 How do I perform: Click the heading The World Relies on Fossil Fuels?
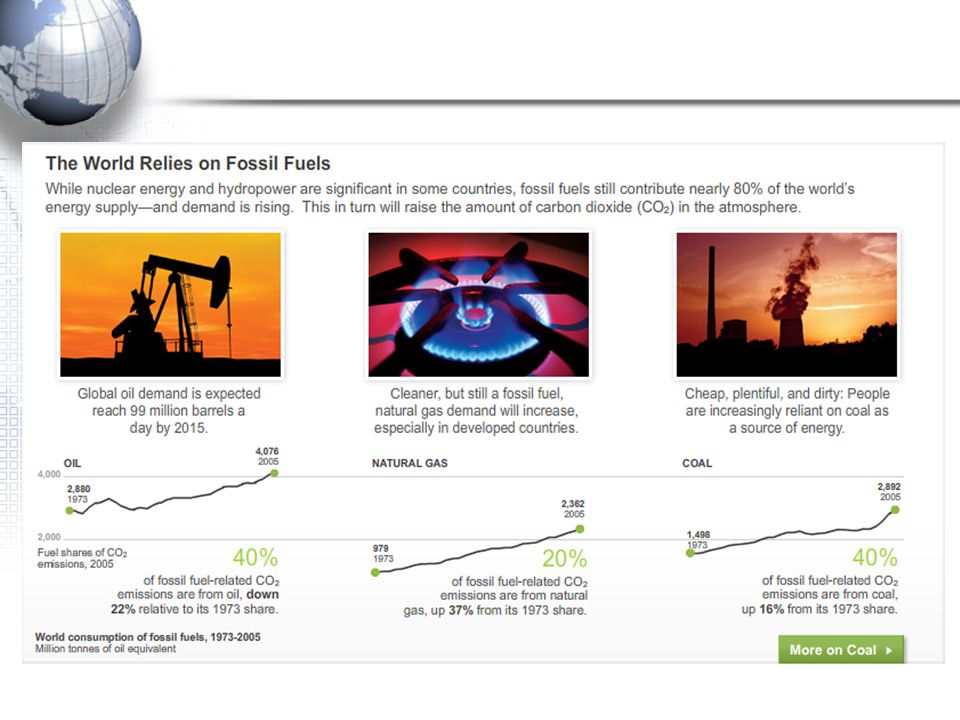coord(188,163)
